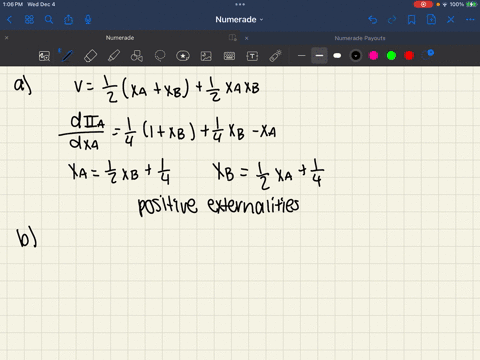Select the red pen color

(409, 56)
